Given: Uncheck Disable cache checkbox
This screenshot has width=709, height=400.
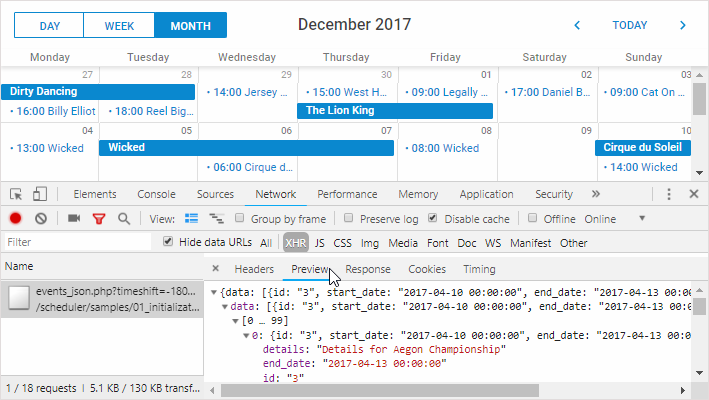Looking at the screenshot, I should click(432, 218).
